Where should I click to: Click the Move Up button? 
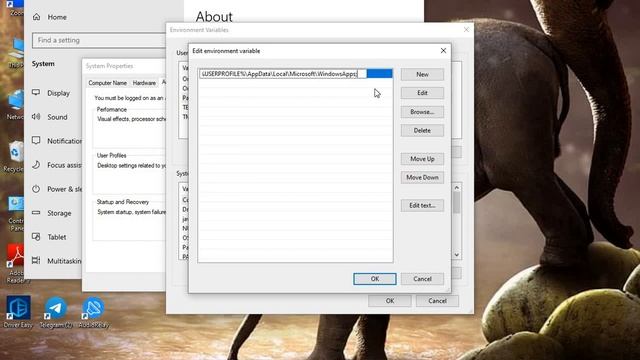(422, 159)
